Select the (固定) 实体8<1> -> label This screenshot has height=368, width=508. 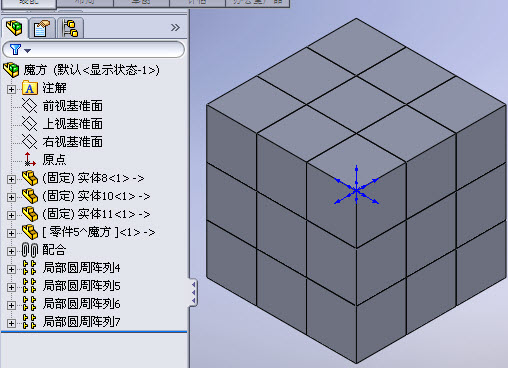coord(93,178)
